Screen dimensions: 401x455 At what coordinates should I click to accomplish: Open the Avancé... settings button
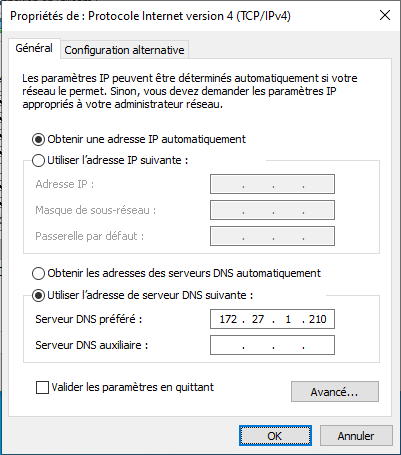(x=335, y=392)
